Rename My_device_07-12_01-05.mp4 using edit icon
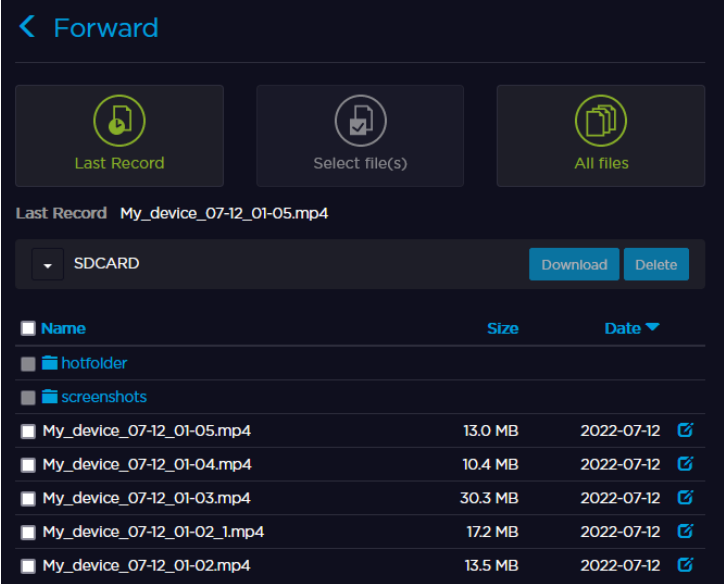This screenshot has height=584, width=724. click(x=685, y=431)
